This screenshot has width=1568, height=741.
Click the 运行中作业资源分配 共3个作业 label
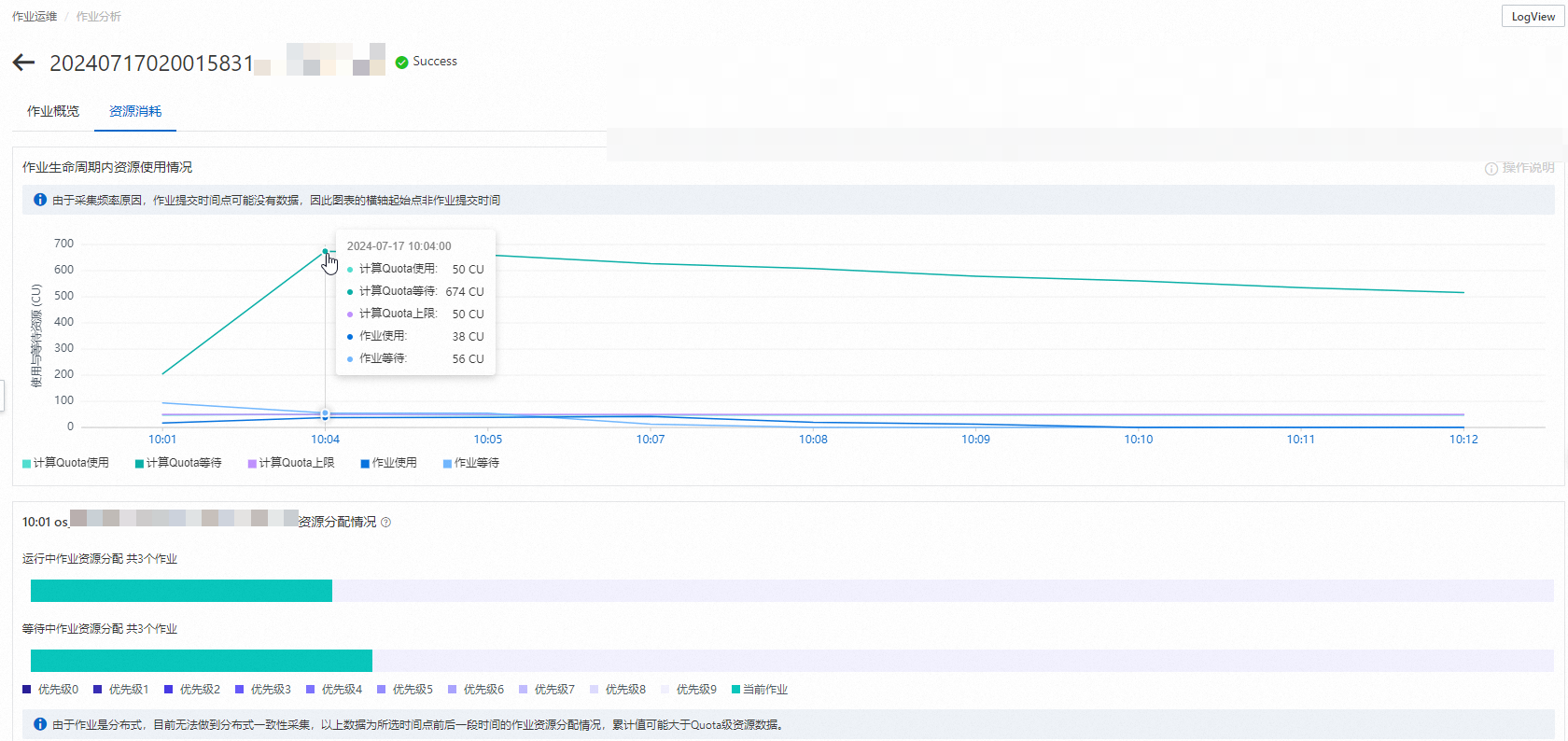100,559
